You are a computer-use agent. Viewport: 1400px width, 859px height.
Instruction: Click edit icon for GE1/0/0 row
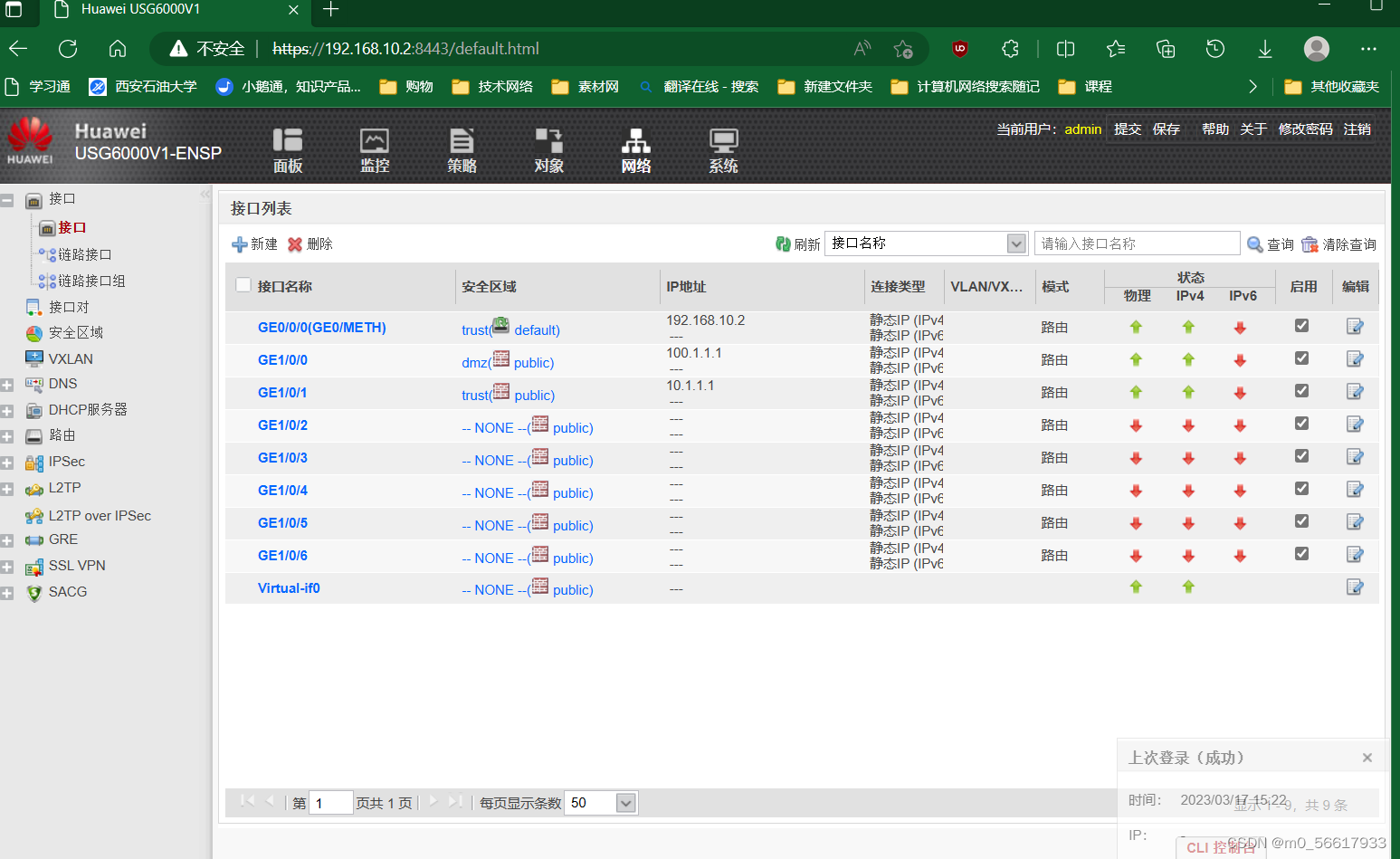click(x=1355, y=358)
